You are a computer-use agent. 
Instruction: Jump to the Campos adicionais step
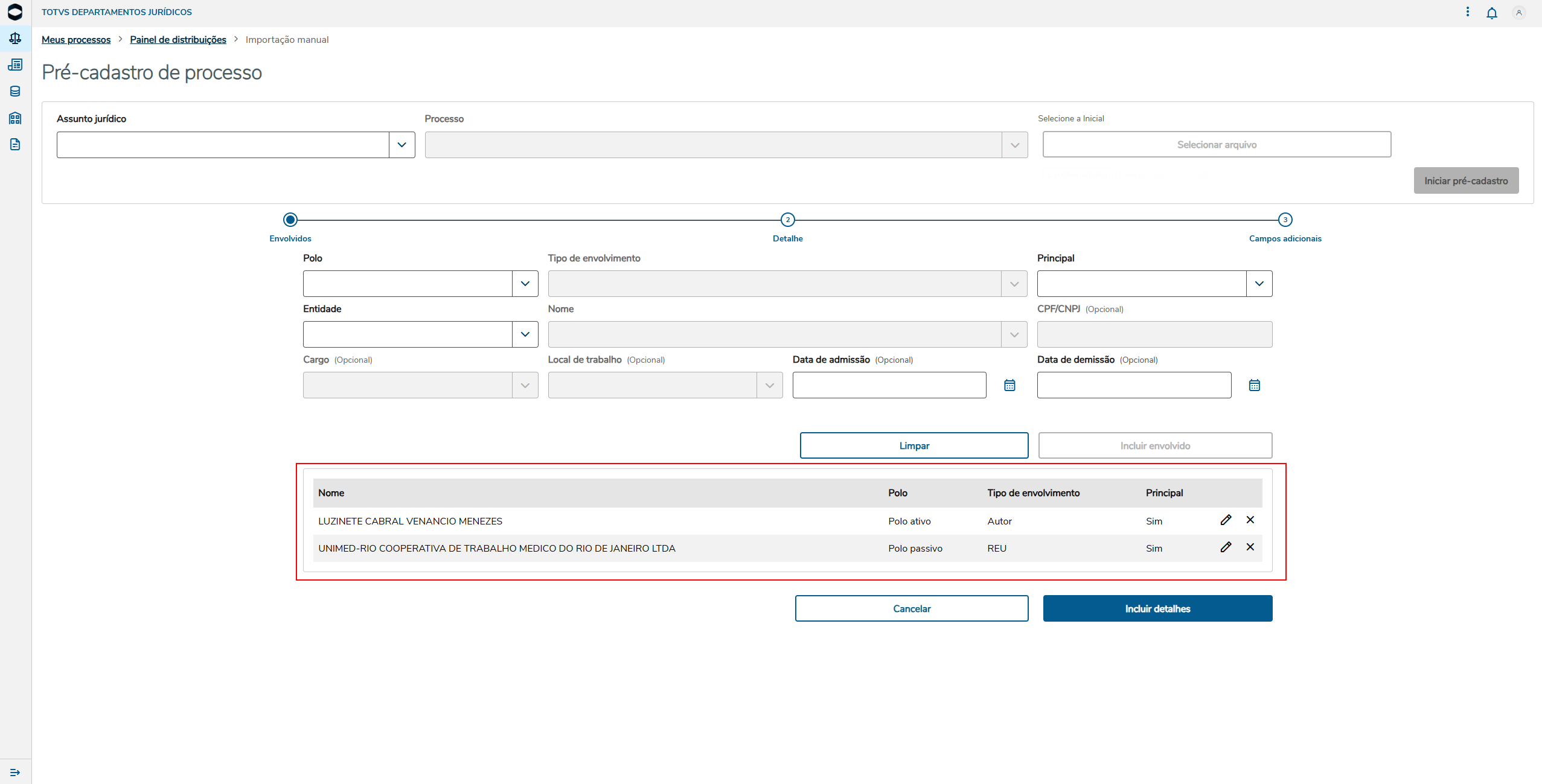tap(1285, 220)
